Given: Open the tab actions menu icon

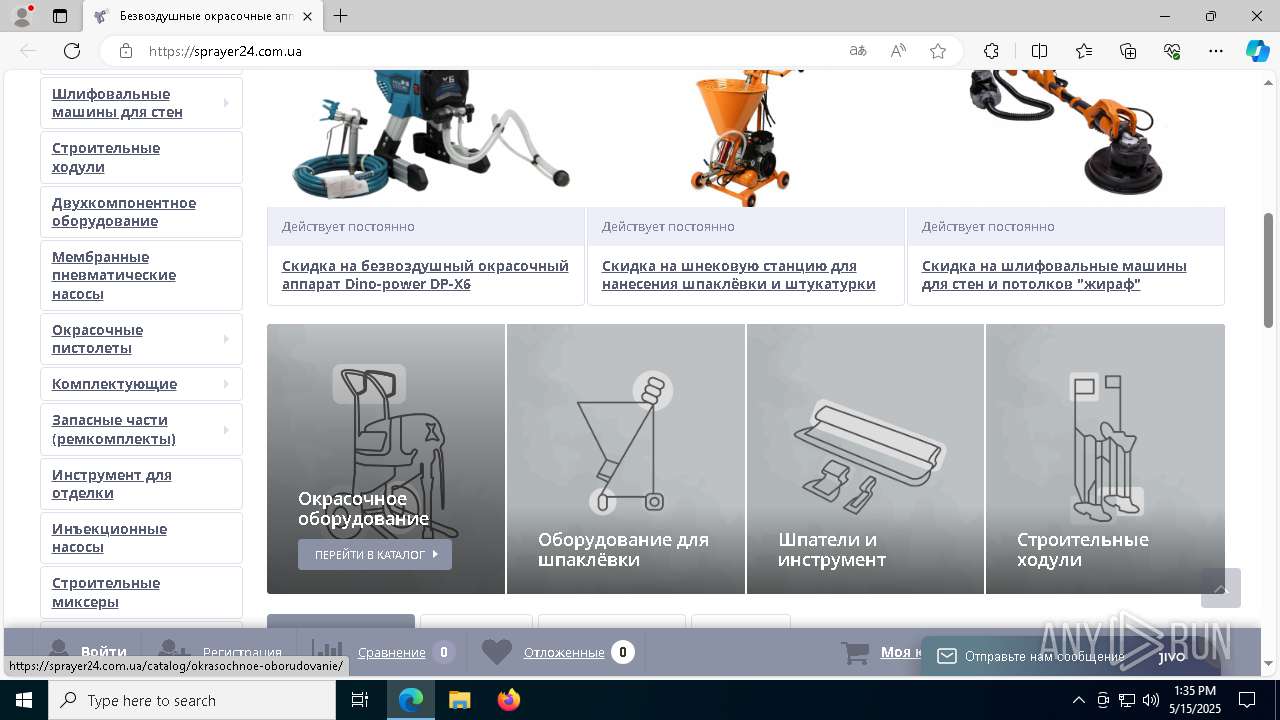Looking at the screenshot, I should (x=60, y=16).
